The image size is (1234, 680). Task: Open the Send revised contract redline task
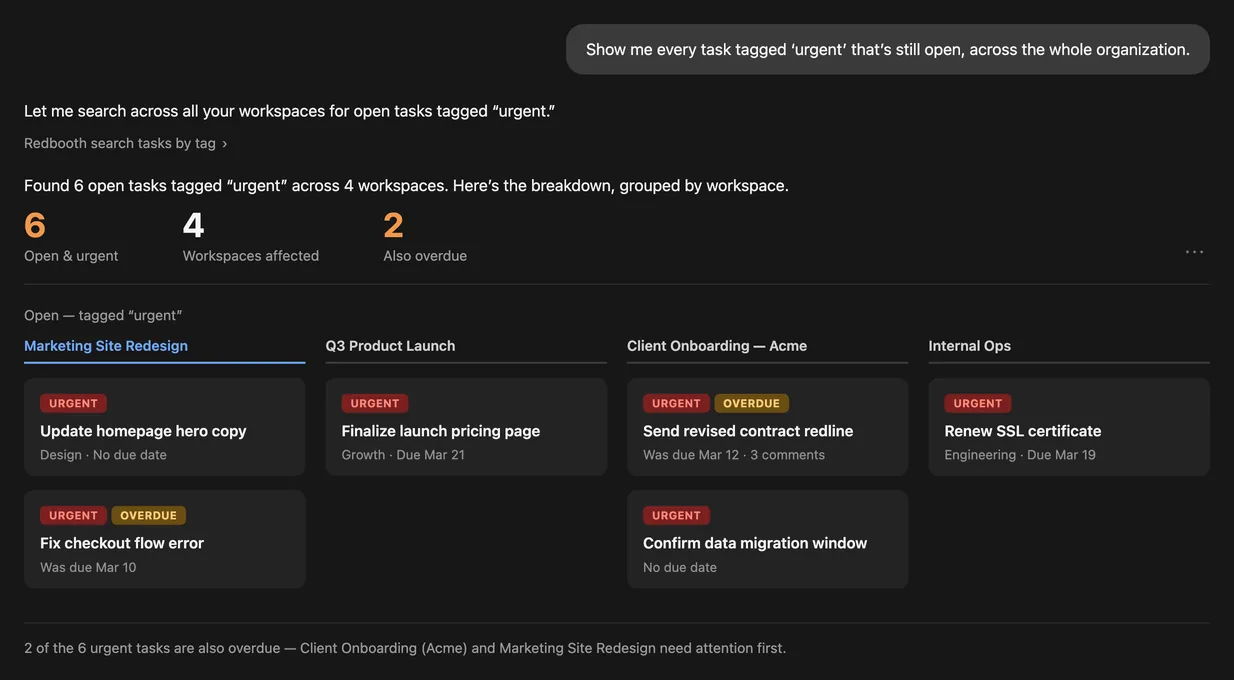tap(768, 427)
